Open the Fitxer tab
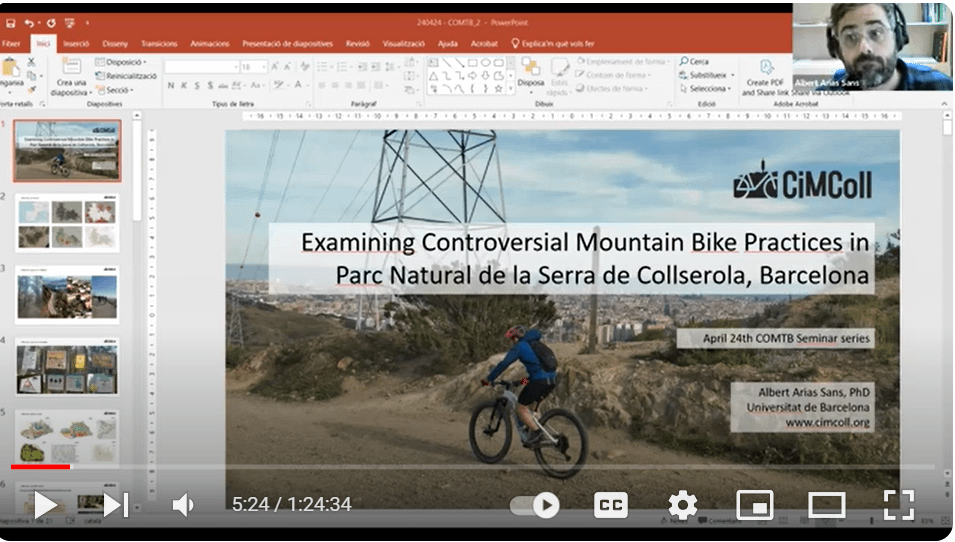 (11, 44)
